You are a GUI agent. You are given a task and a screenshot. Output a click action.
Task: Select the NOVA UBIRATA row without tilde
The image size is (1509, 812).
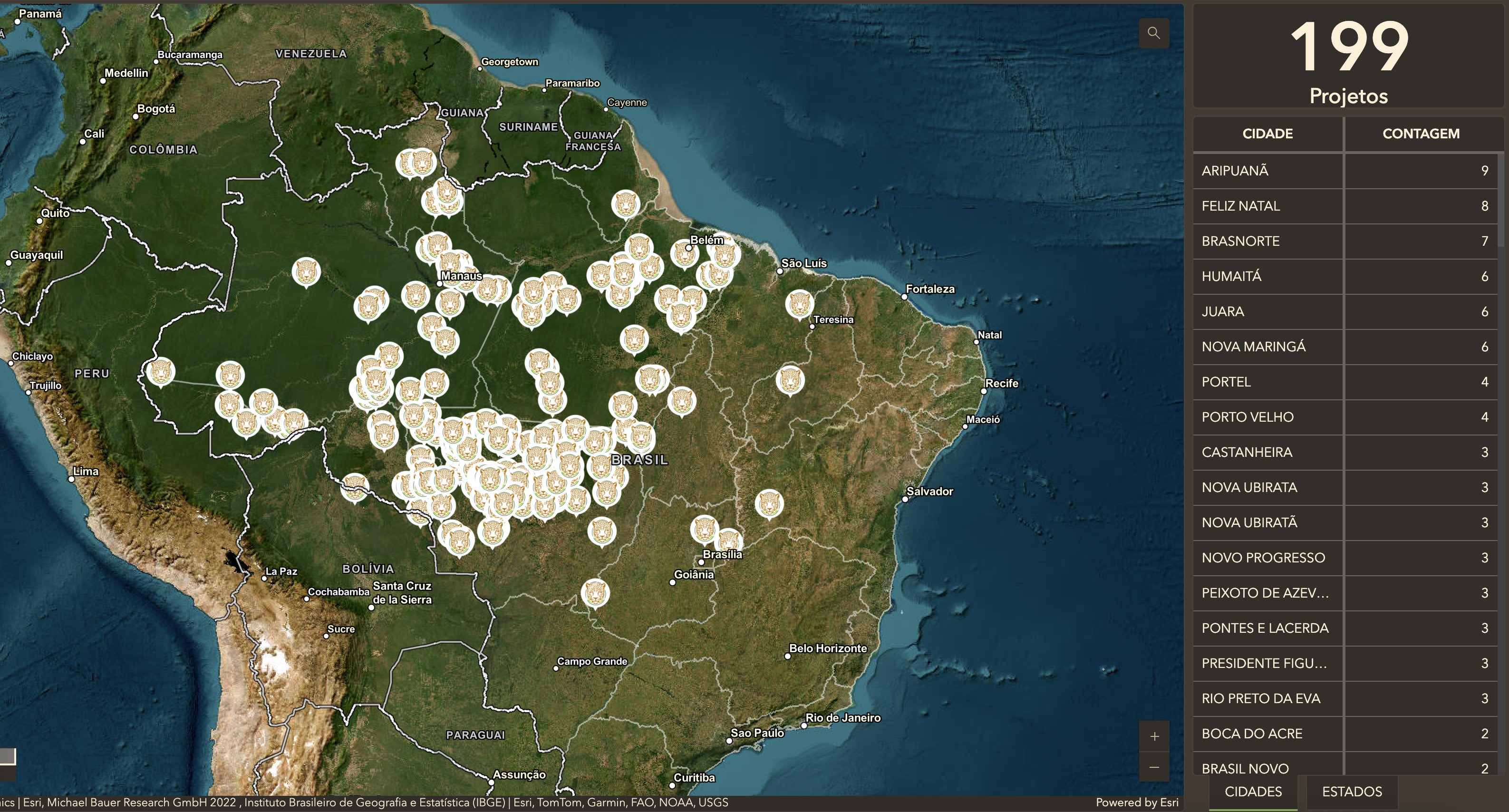click(1345, 487)
